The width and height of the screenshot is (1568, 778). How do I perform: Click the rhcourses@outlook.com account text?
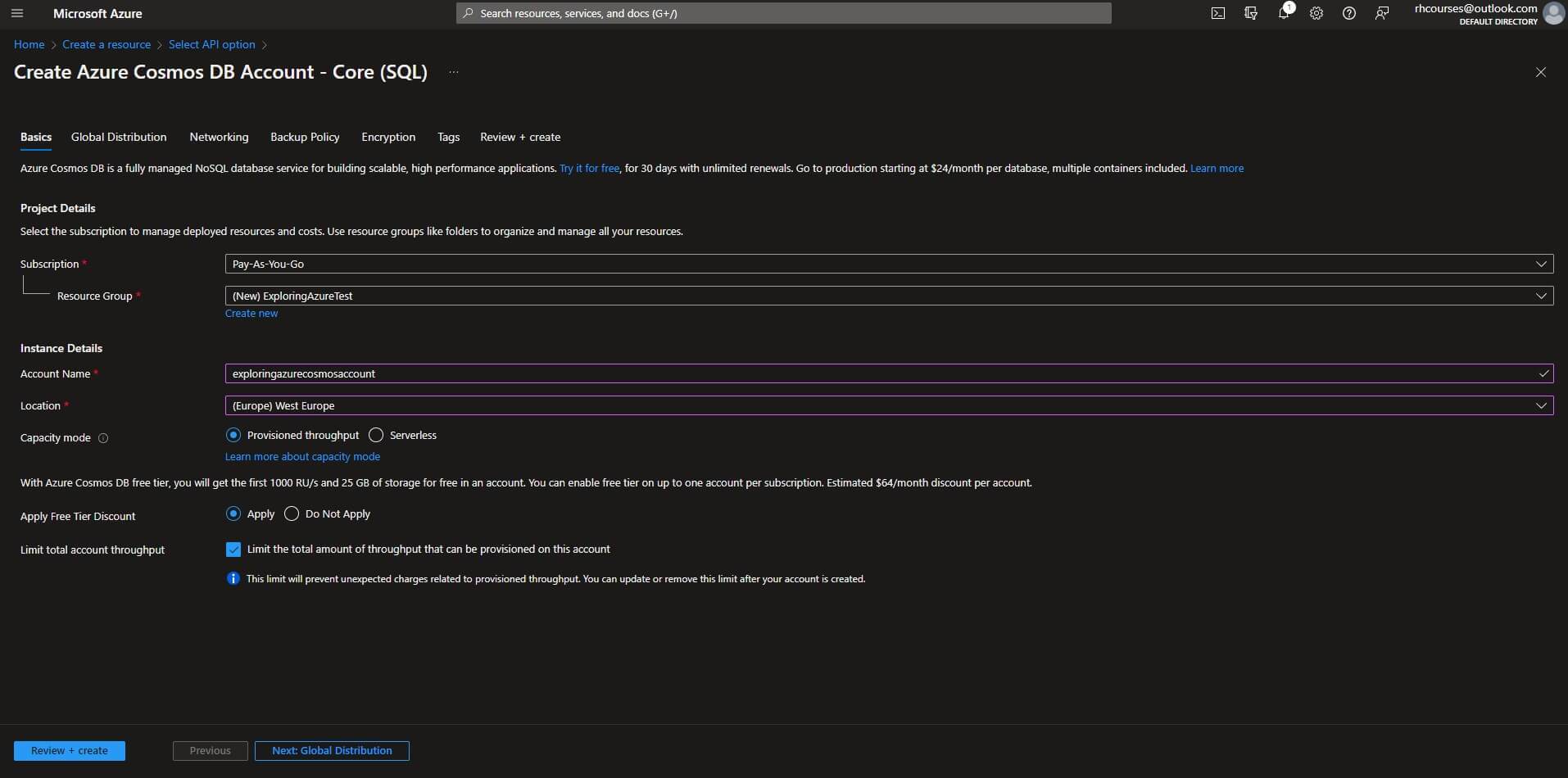(x=1475, y=8)
